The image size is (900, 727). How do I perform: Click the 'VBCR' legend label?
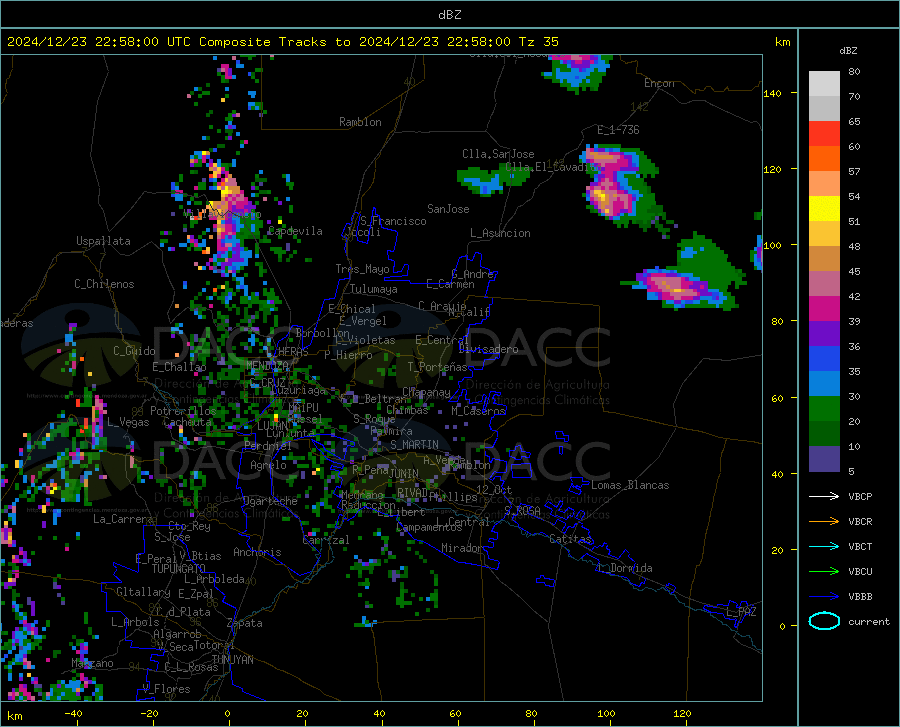[x=860, y=522]
